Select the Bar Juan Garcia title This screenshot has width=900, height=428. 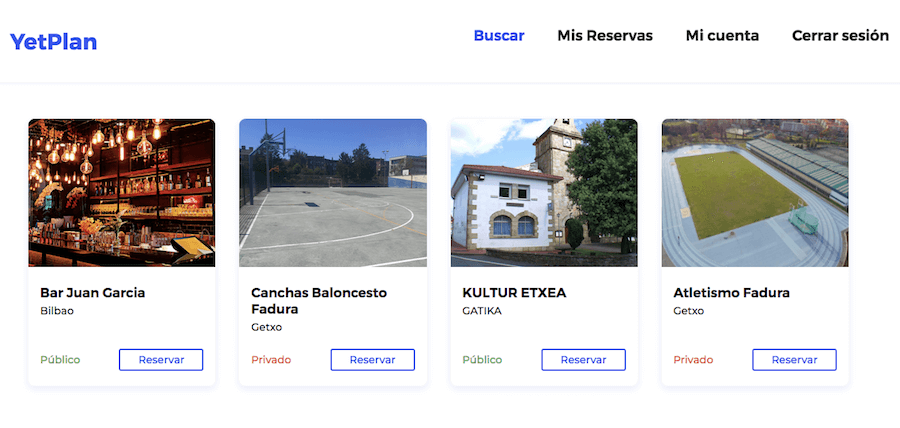(92, 293)
